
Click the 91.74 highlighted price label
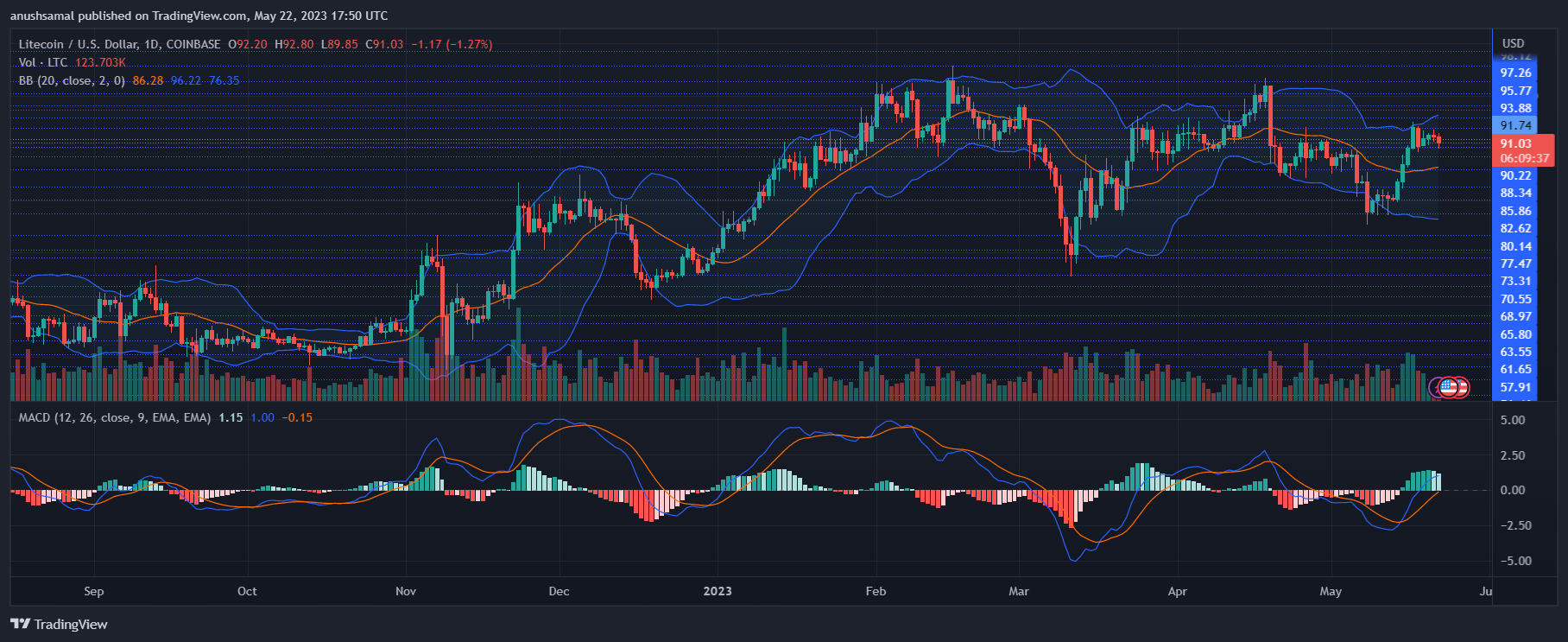[x=1516, y=125]
